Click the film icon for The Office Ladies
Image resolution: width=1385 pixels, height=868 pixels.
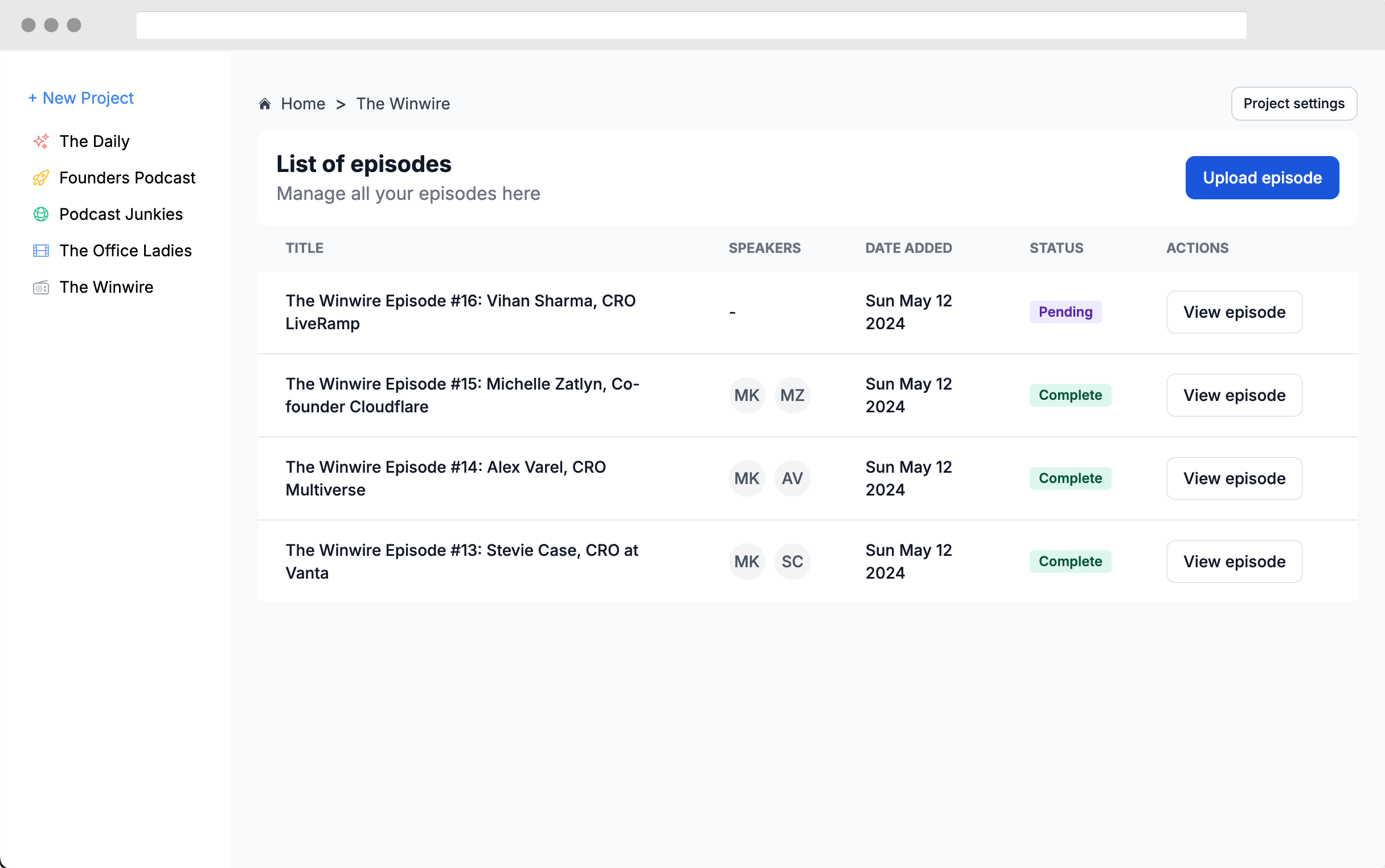pos(40,251)
